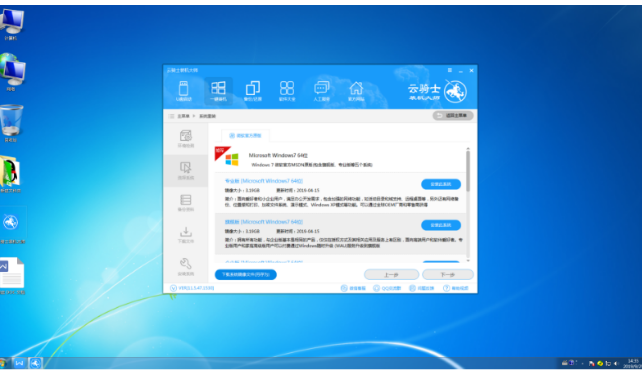Select the backup data step list icon

point(185,203)
